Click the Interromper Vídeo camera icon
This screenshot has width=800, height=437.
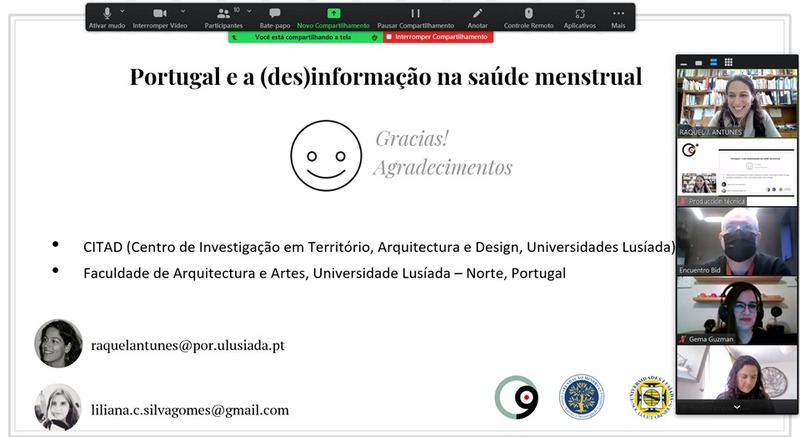[160, 14]
